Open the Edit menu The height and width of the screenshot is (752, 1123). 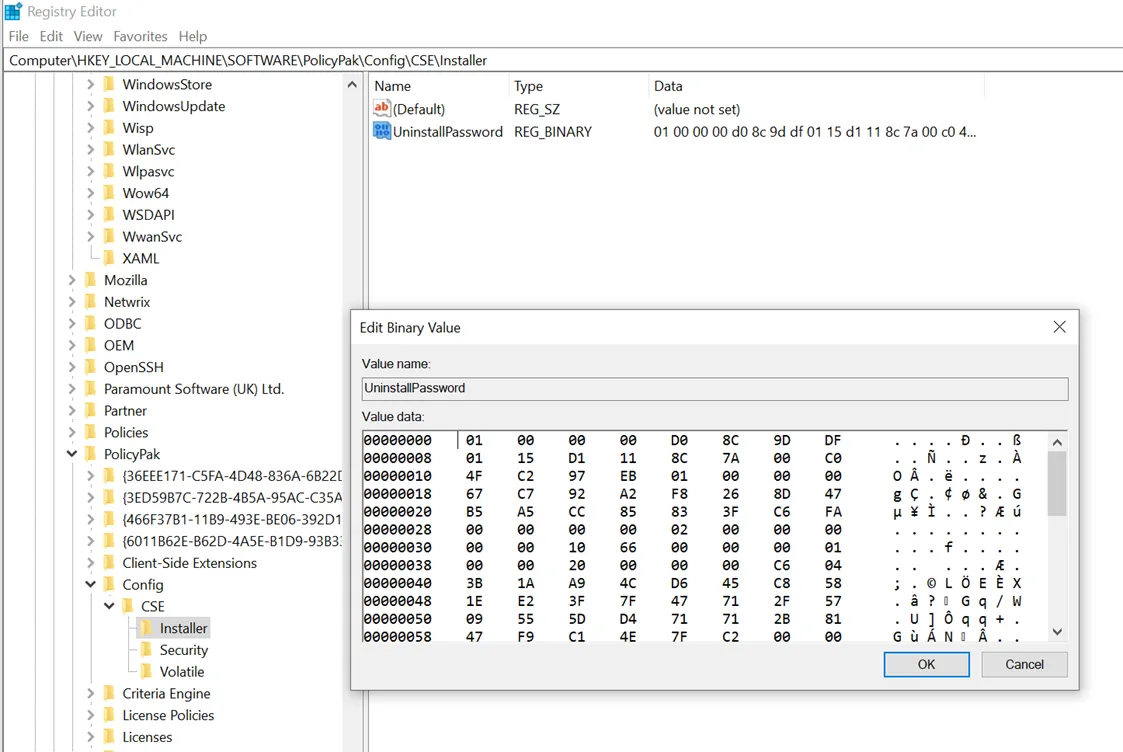51,36
